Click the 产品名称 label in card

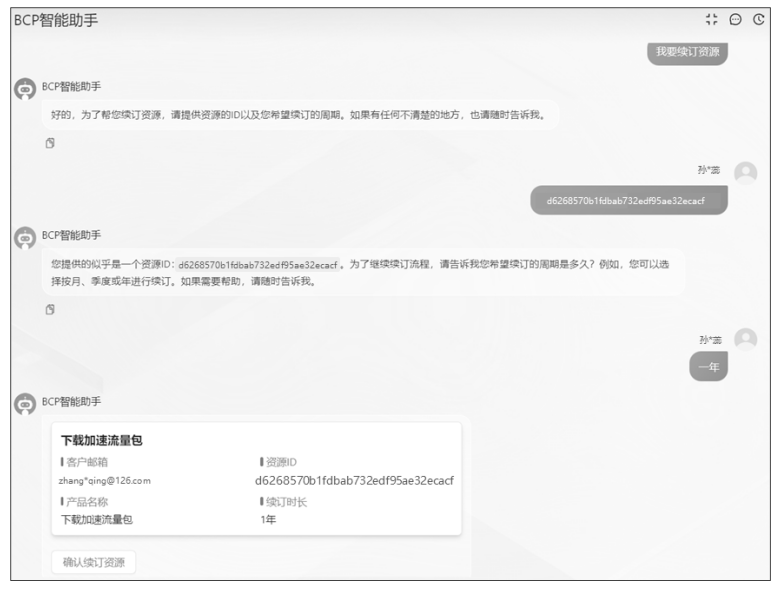[x=87, y=502]
